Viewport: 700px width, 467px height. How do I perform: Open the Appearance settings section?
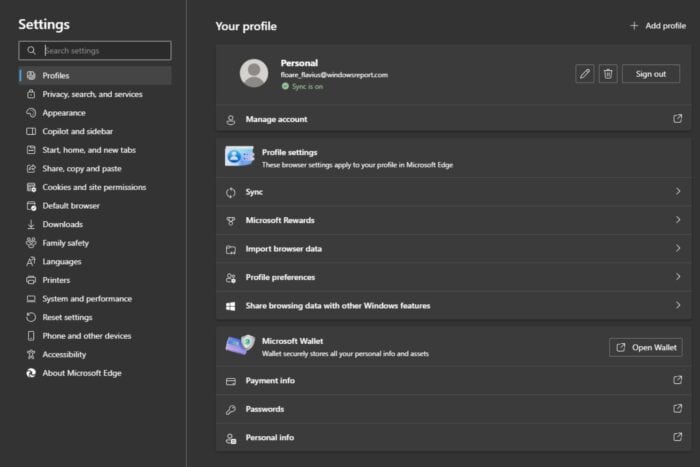coord(95,113)
